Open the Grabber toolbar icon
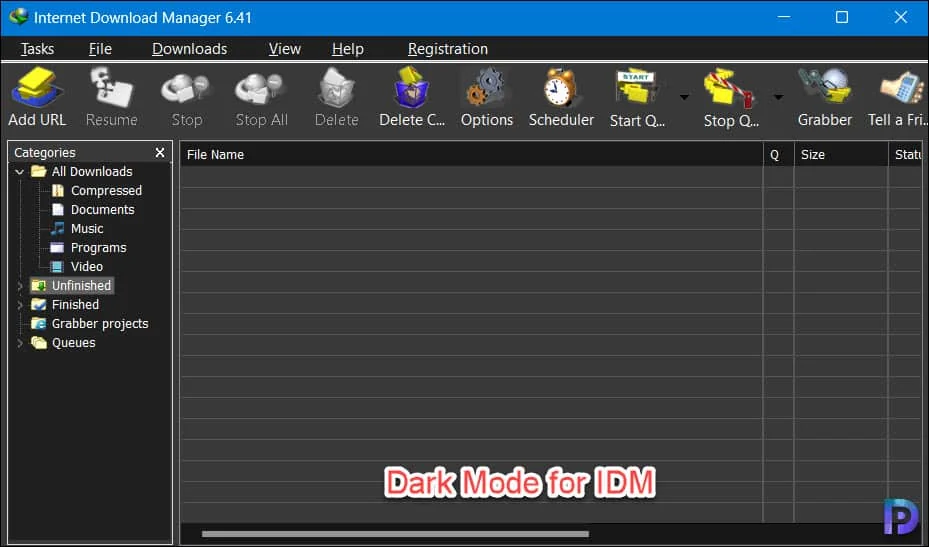 (824, 88)
